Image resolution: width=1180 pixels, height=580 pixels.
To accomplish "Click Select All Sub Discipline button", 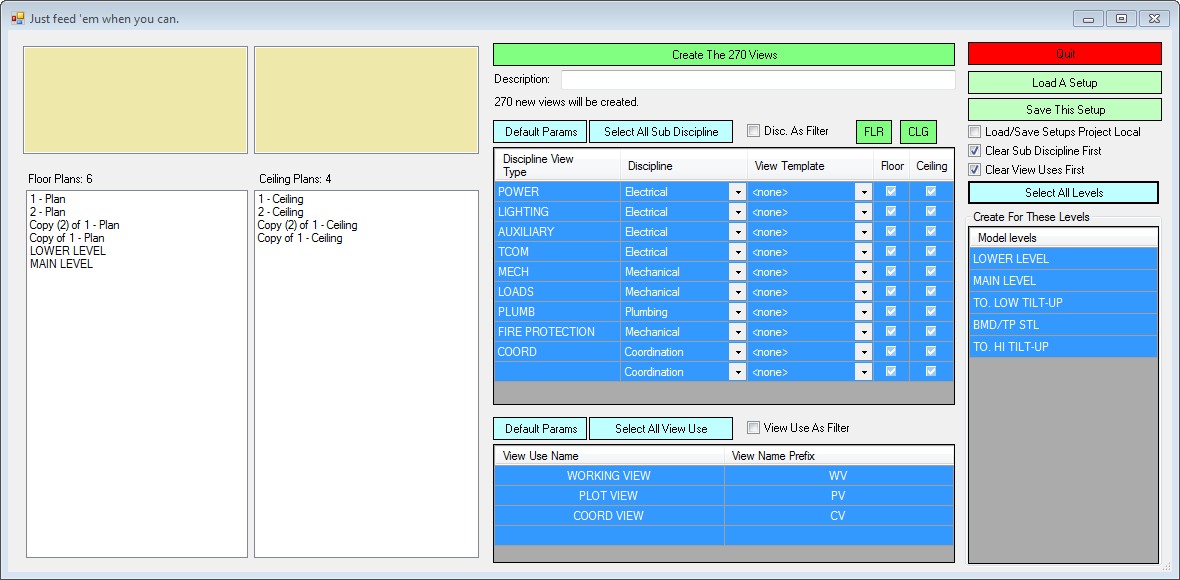I will (660, 132).
